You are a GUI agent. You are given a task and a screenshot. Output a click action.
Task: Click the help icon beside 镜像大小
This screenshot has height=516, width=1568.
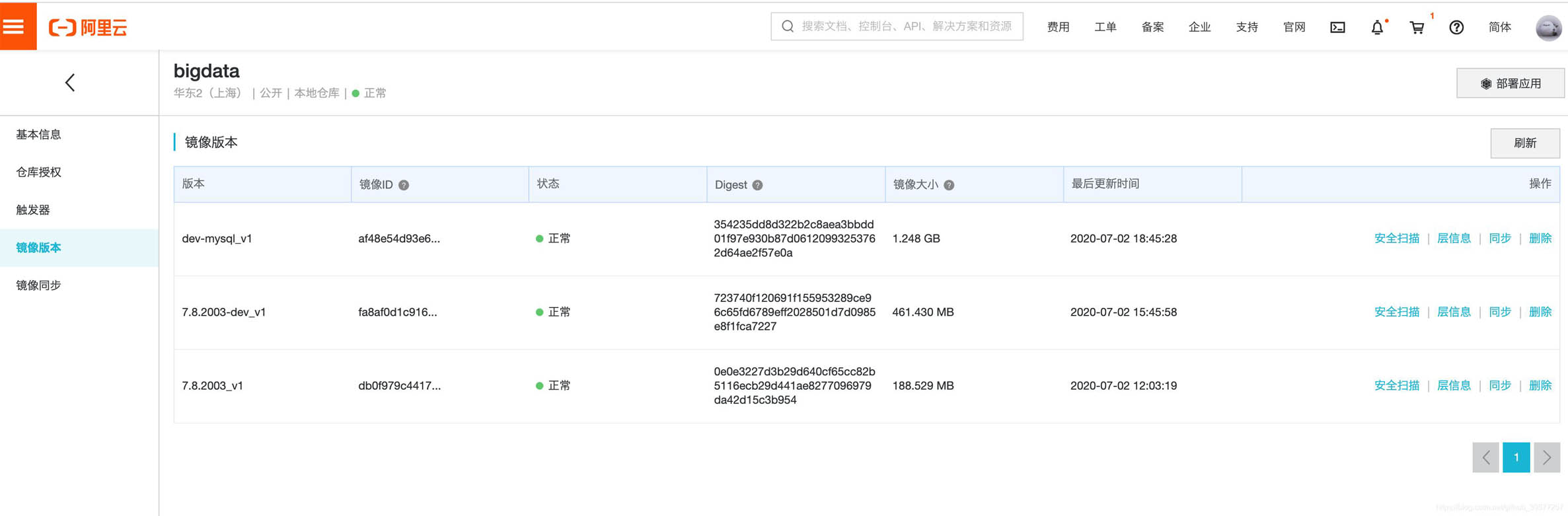(949, 185)
